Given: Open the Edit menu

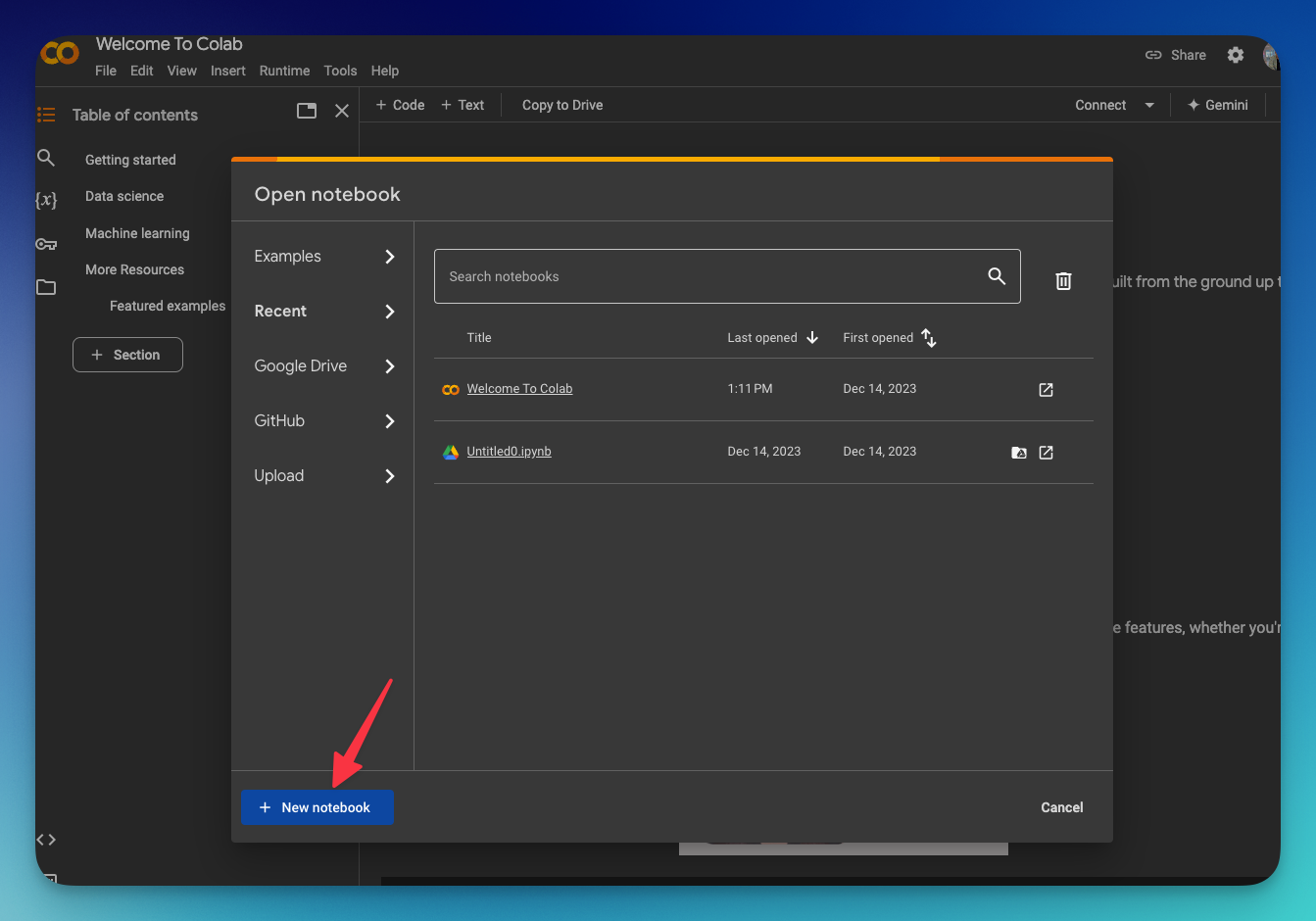Looking at the screenshot, I should pos(142,71).
